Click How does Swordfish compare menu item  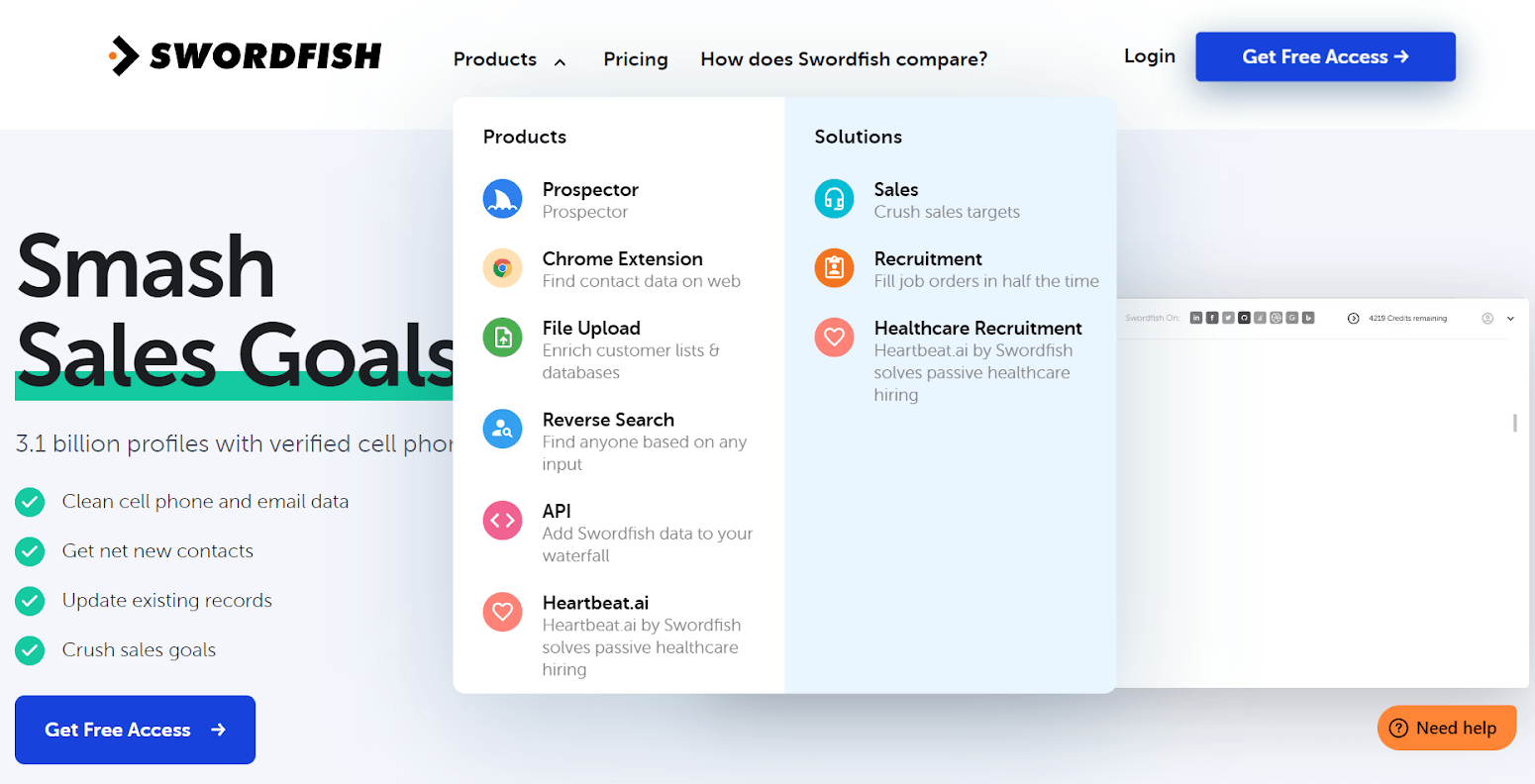tap(844, 59)
